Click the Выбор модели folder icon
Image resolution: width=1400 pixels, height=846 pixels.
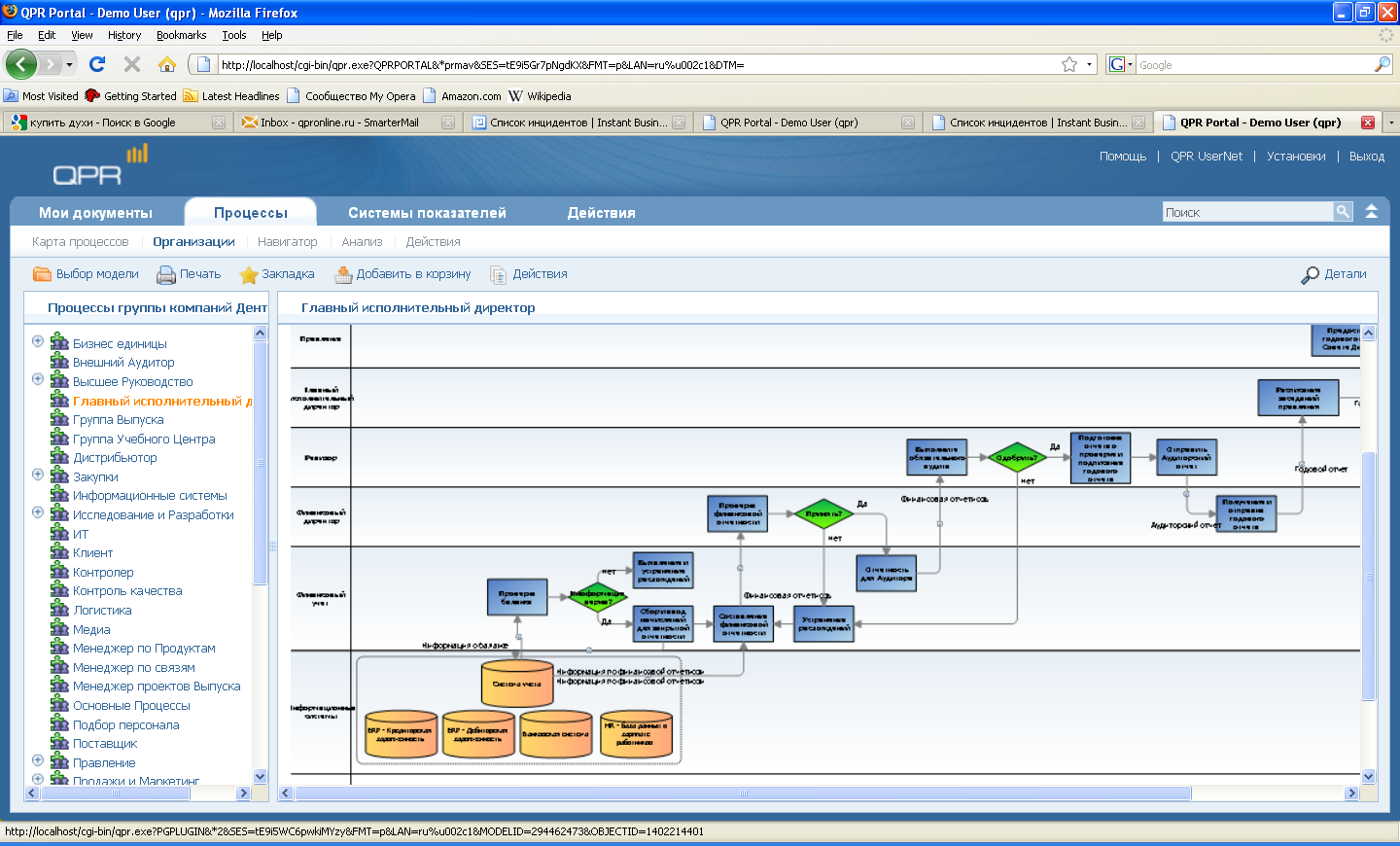tap(42, 274)
